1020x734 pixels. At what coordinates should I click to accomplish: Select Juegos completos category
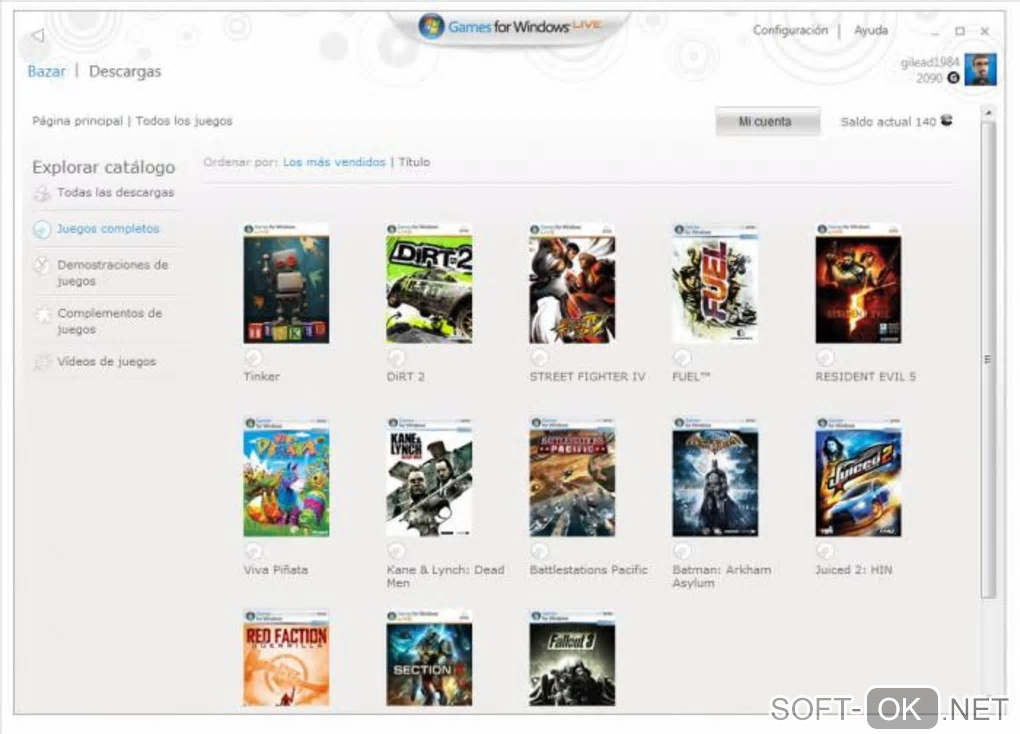pos(108,229)
